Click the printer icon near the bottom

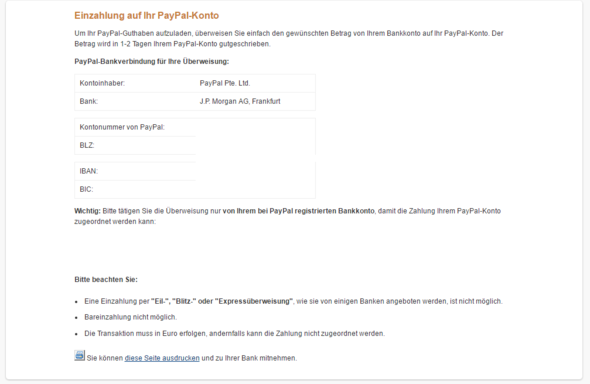(79, 355)
